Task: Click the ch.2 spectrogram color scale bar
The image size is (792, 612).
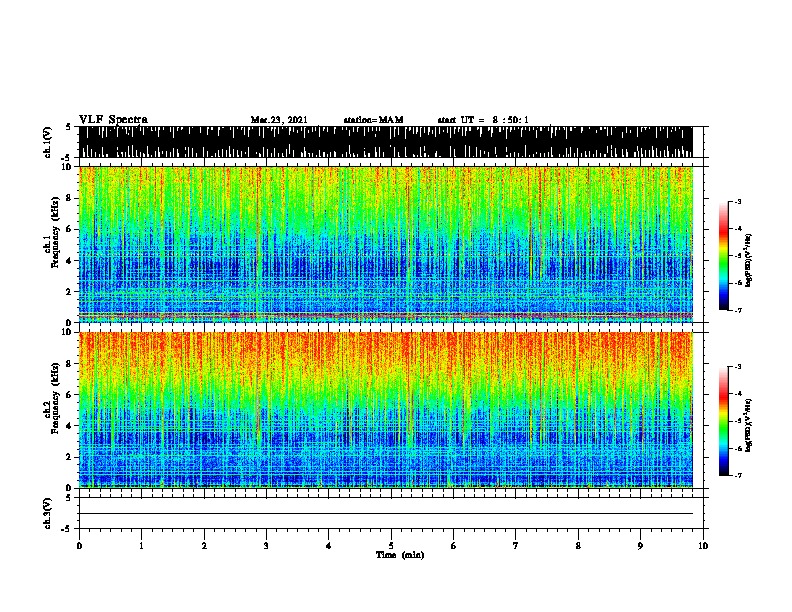Action: point(724,421)
